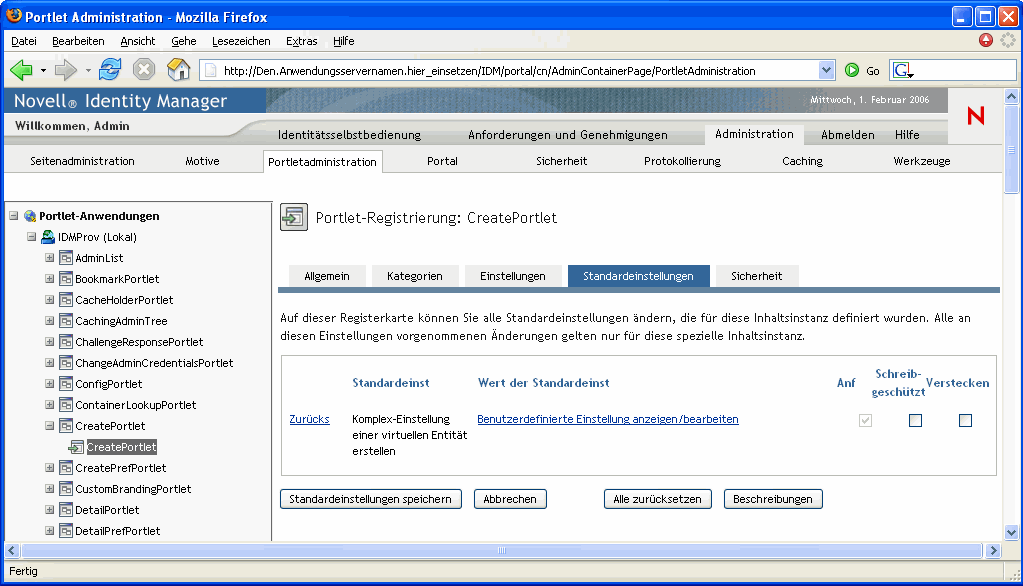Open the URL history dropdown arrow

(x=826, y=70)
